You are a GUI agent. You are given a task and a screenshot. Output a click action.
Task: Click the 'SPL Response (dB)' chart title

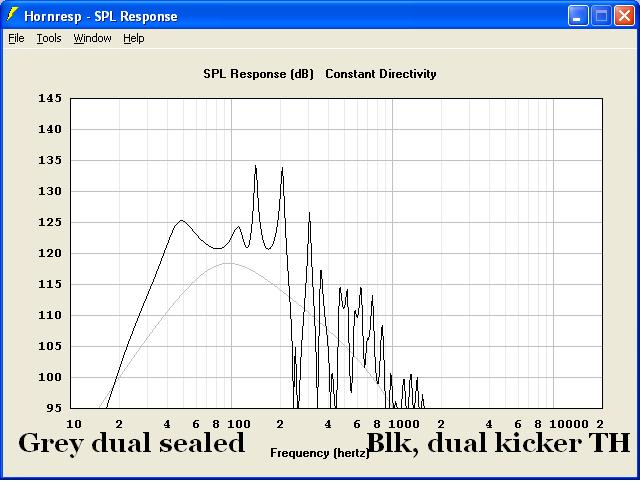pos(258,74)
